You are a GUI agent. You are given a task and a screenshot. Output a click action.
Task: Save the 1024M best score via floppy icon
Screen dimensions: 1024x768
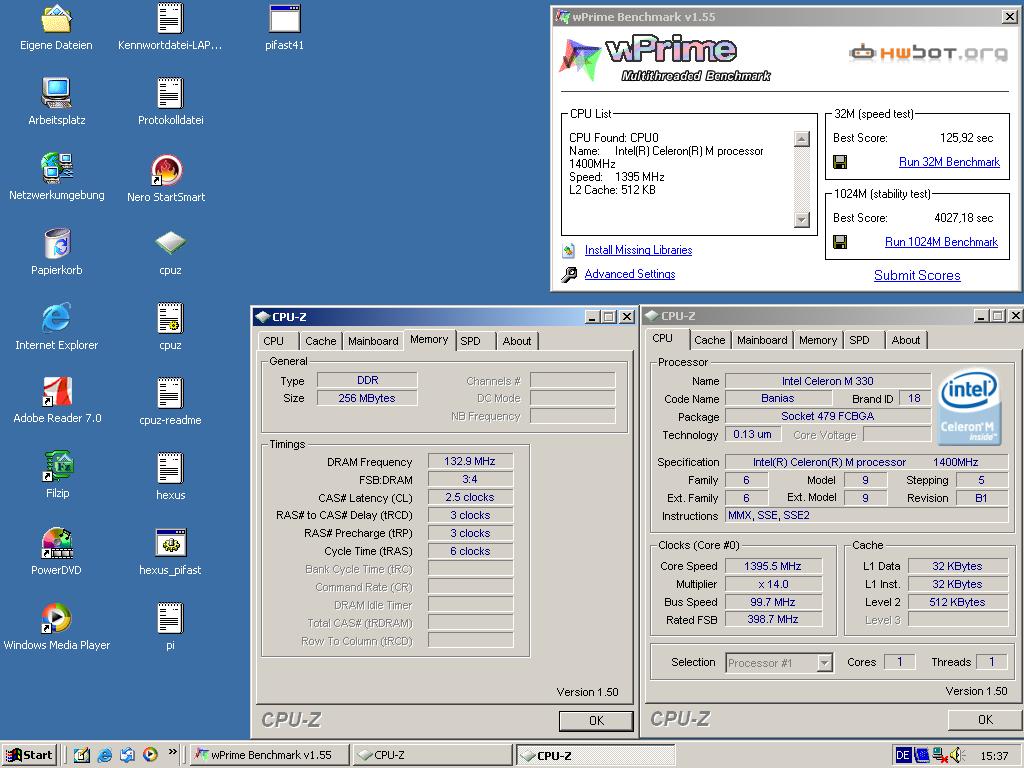(840, 242)
